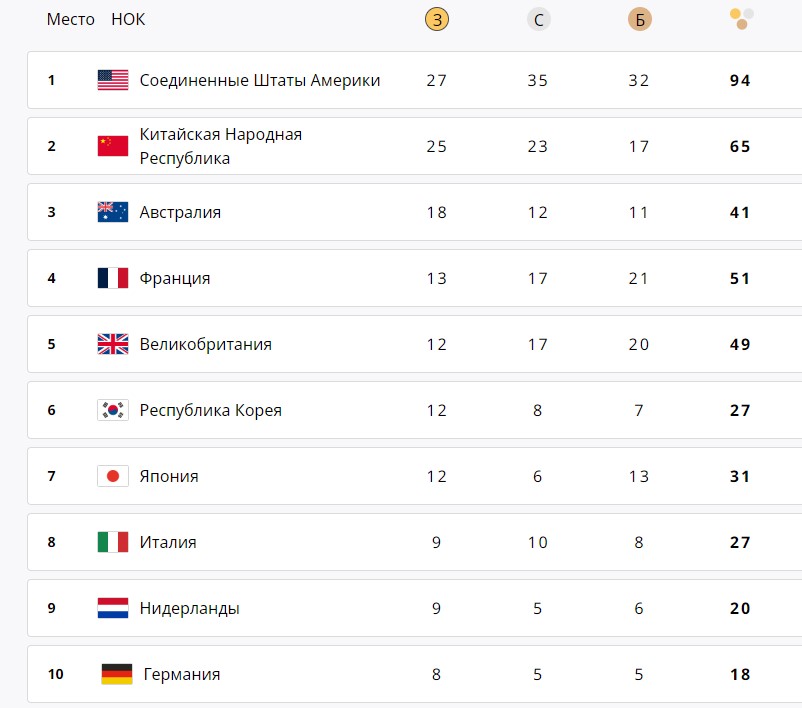Click the total medals column icon
Screen dimensions: 802x708
(740, 18)
